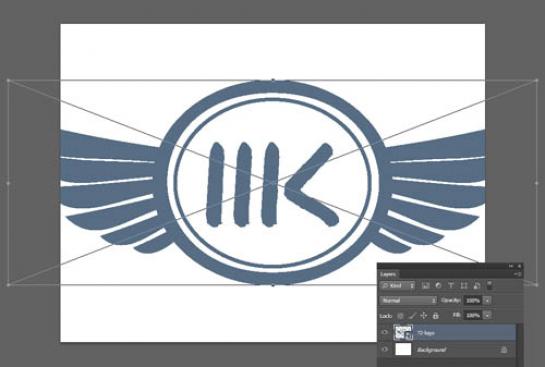Toggle layer filtering on/off switch
The image size is (545, 367).
pyautogui.click(x=489, y=285)
